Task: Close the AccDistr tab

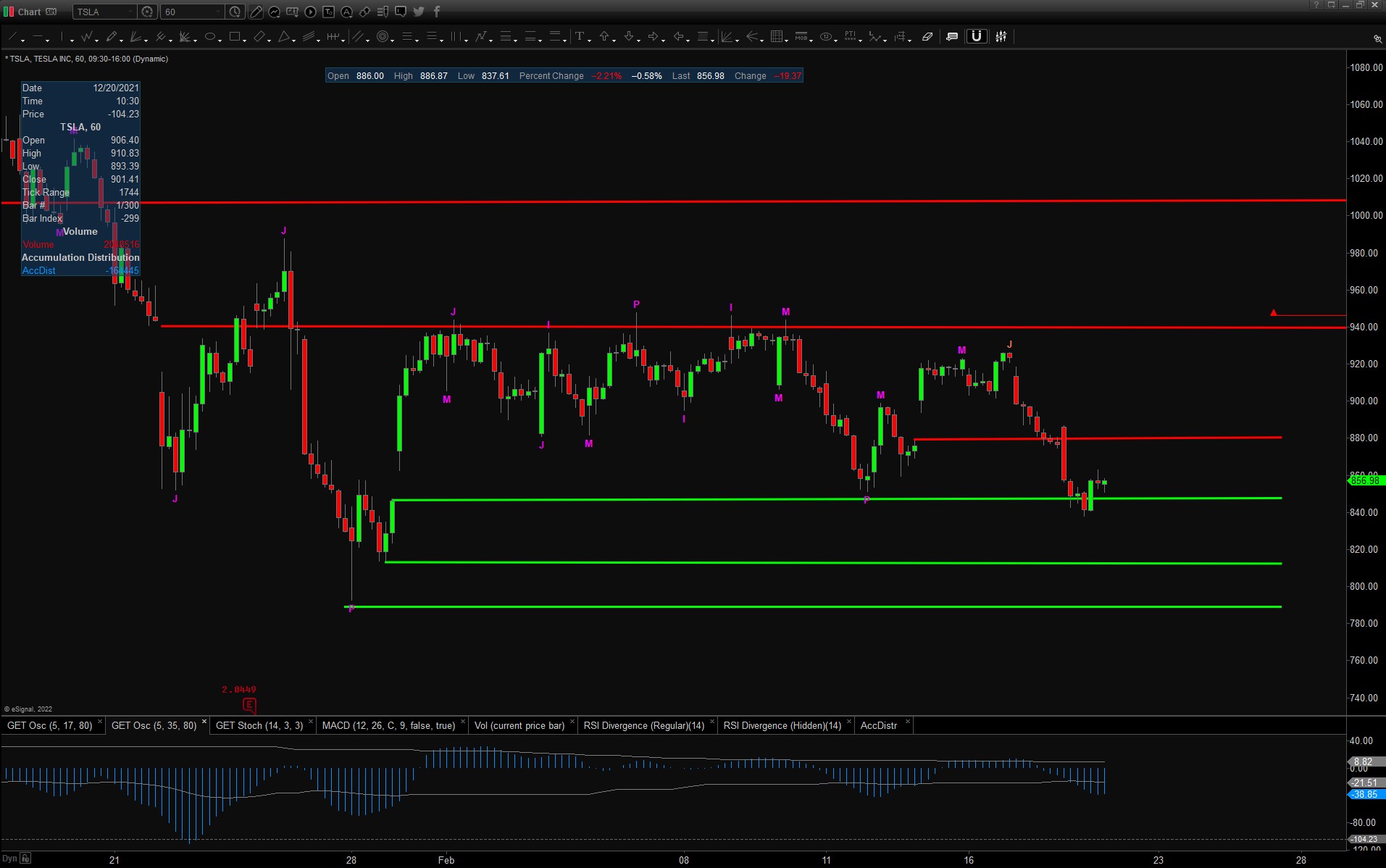Action: tap(907, 722)
